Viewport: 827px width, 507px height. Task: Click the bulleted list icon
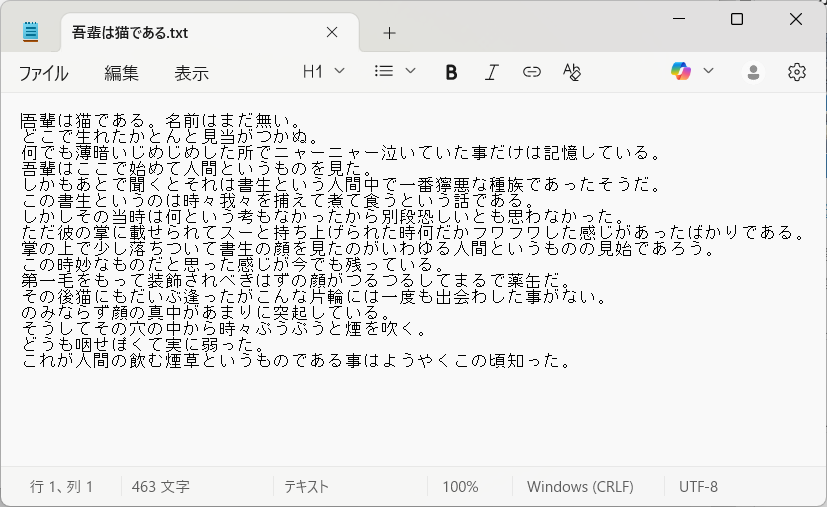(x=383, y=71)
